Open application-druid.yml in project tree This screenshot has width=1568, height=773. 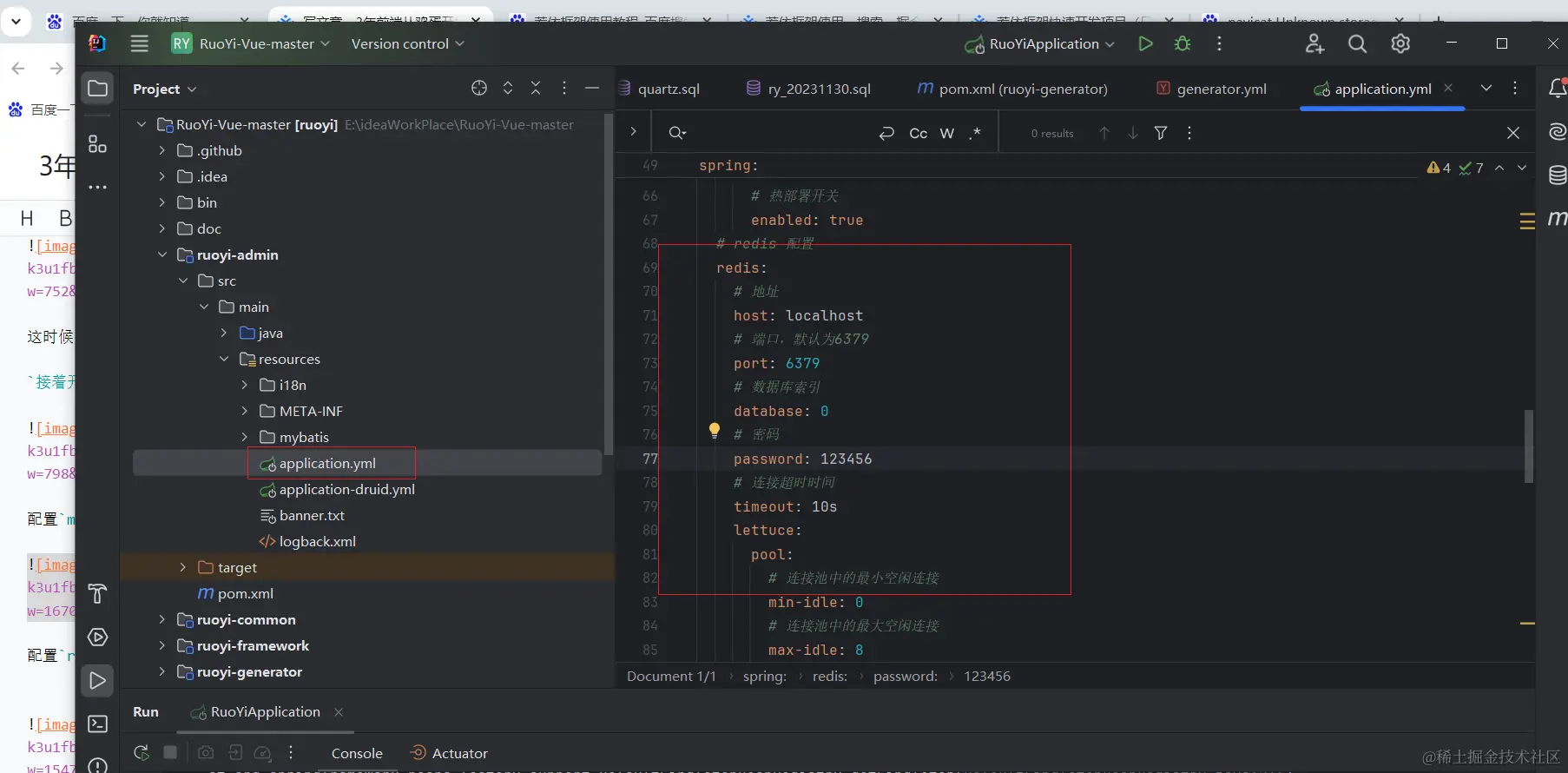tap(346, 489)
